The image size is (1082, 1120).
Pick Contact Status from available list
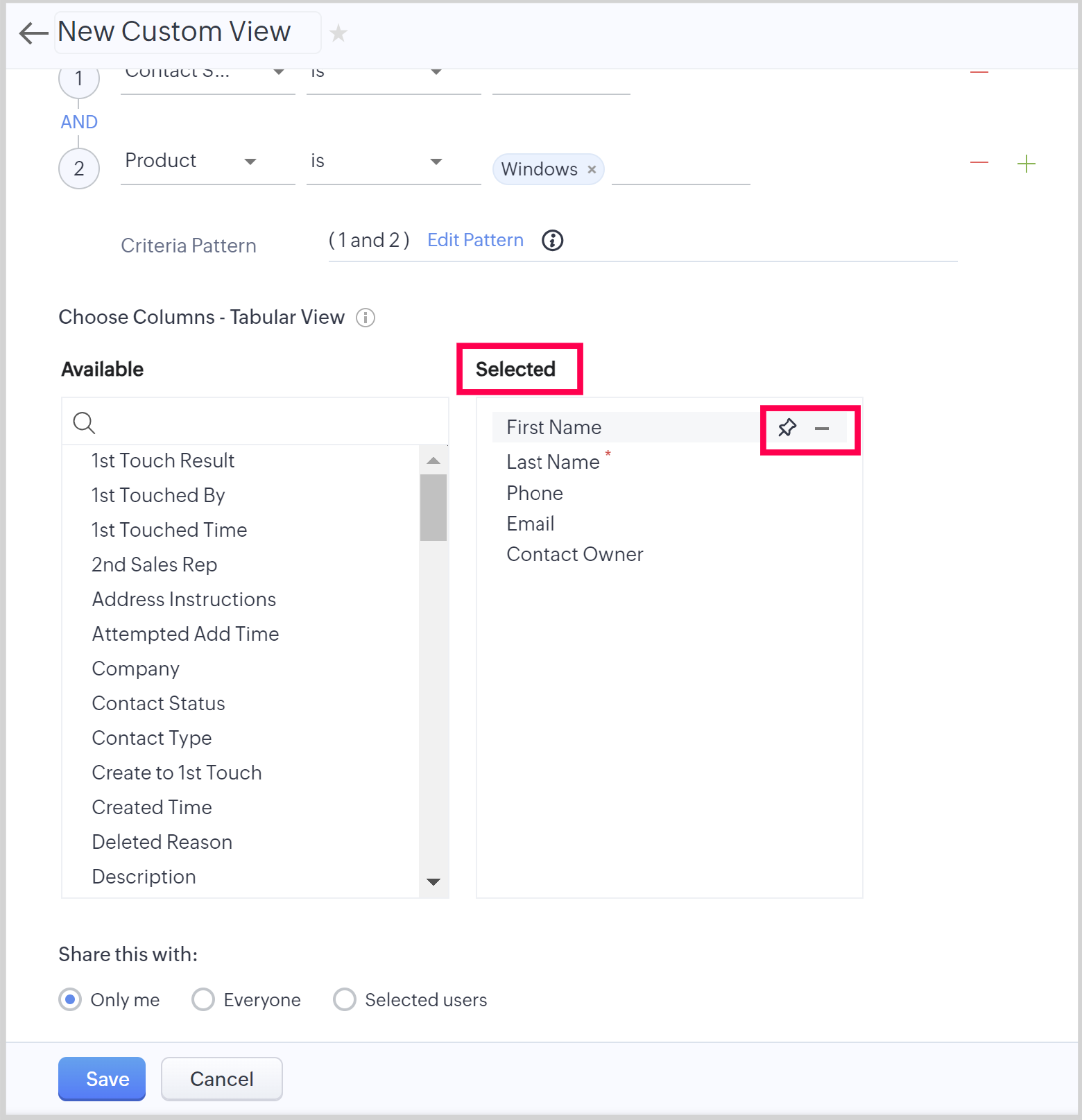pyautogui.click(x=159, y=703)
